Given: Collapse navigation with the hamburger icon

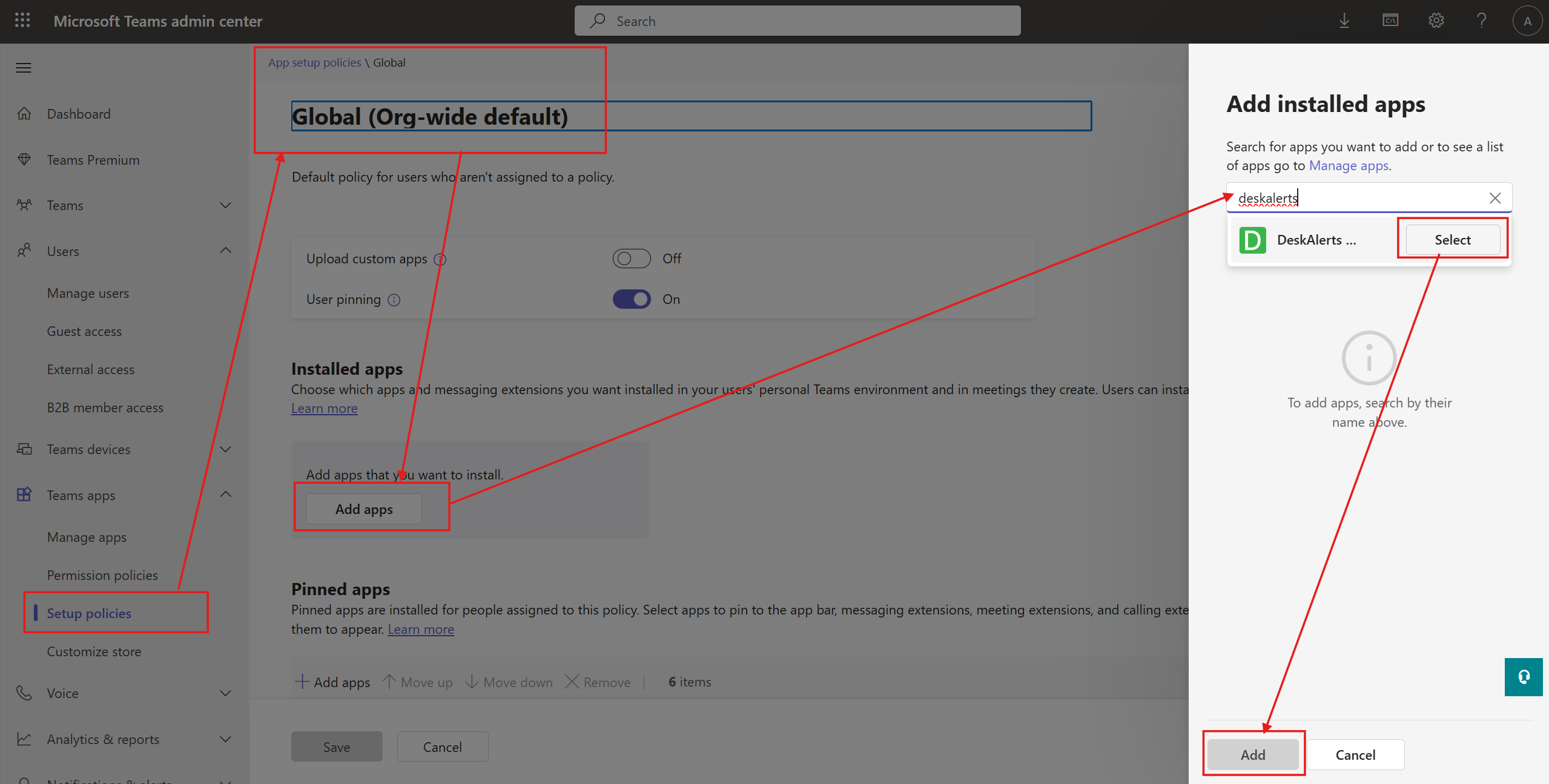Looking at the screenshot, I should click(x=23, y=67).
